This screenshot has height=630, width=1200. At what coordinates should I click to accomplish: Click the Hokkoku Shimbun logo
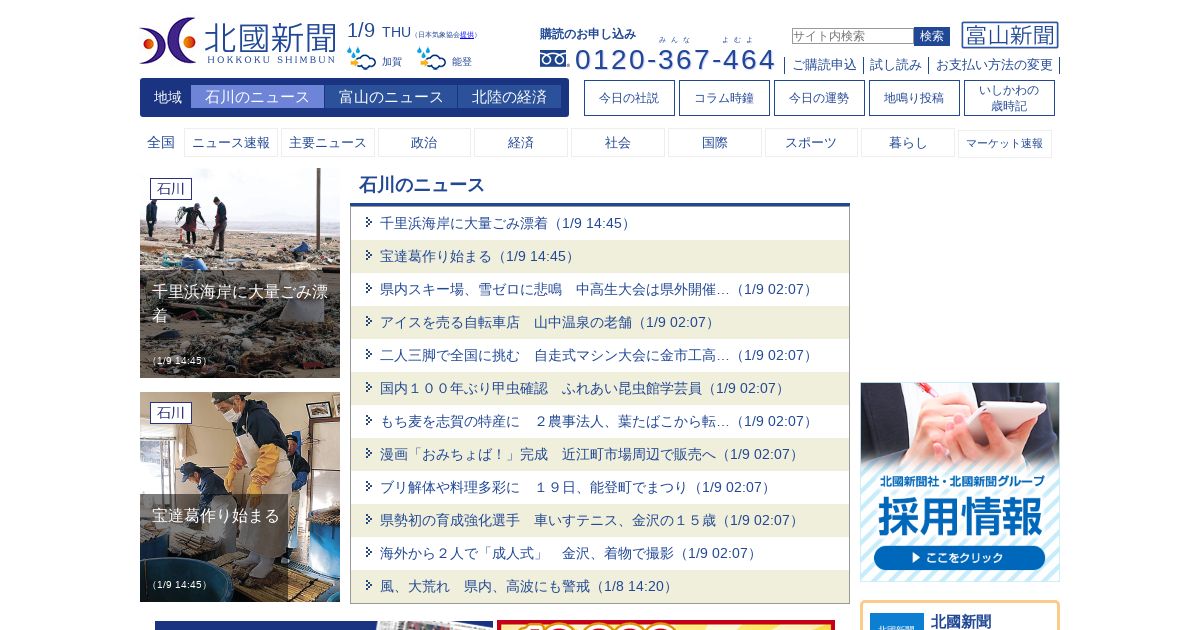tap(238, 41)
